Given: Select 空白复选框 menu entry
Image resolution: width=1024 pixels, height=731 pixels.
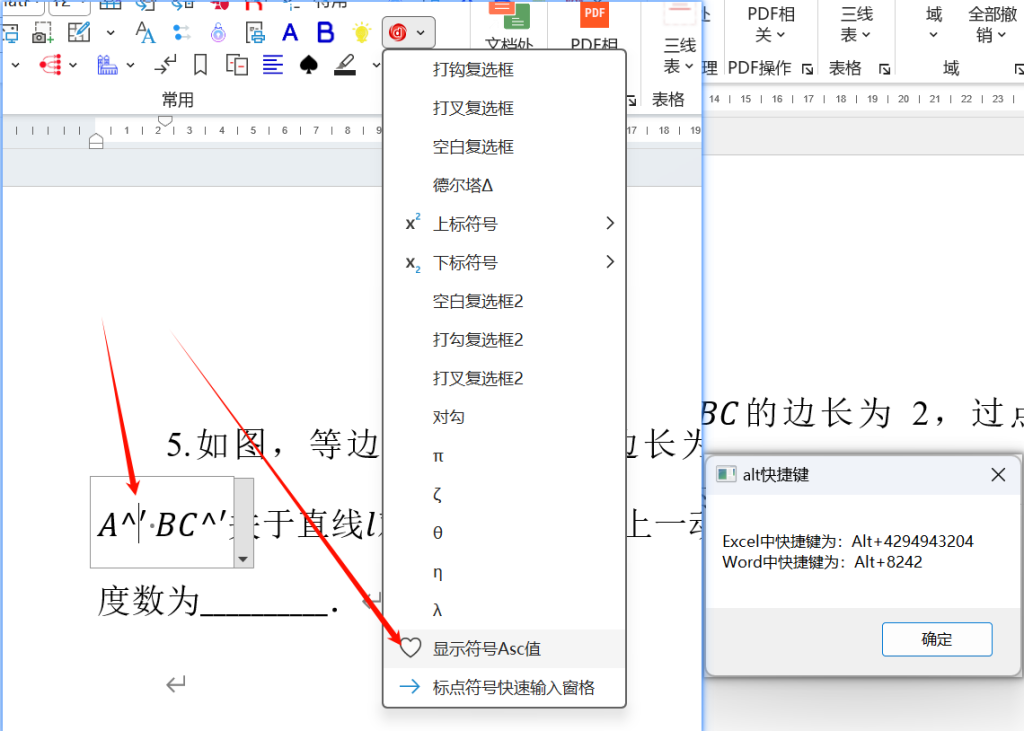Looking at the screenshot, I should (x=504, y=146).
